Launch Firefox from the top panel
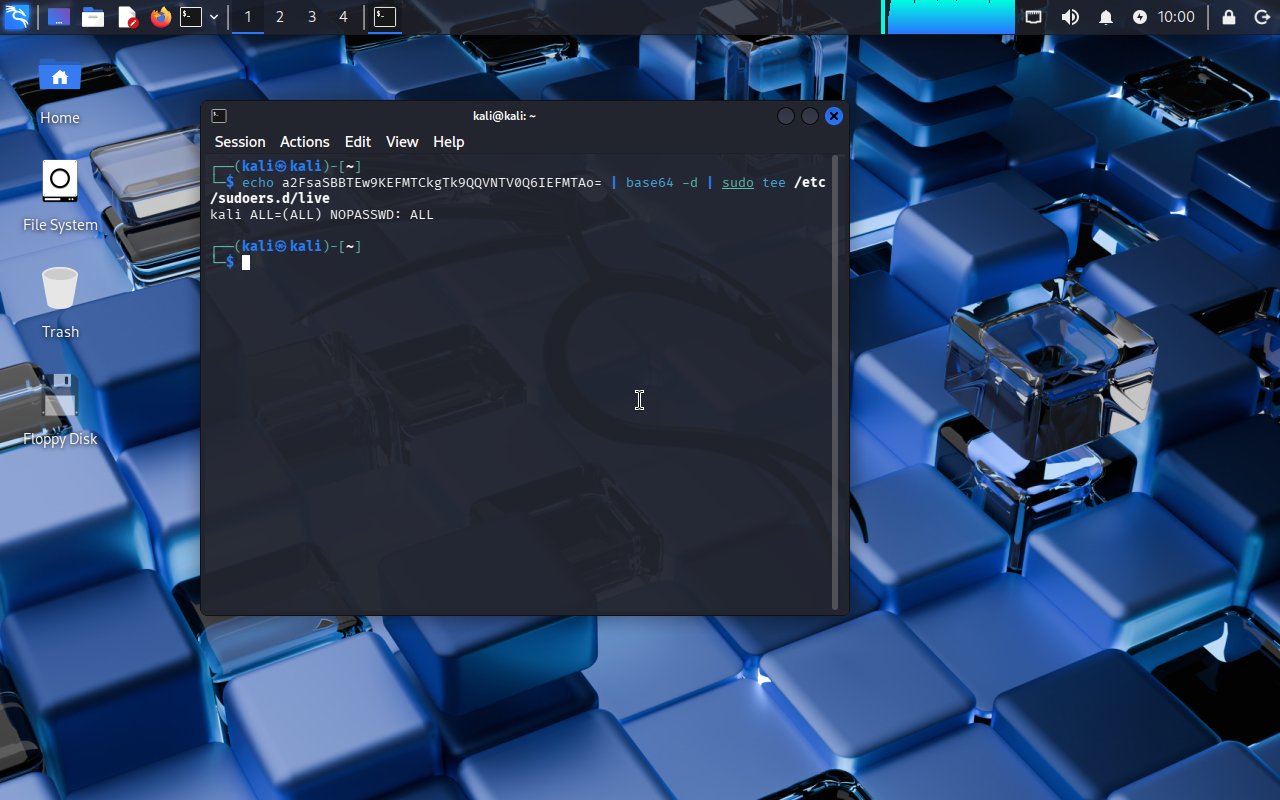 point(160,17)
